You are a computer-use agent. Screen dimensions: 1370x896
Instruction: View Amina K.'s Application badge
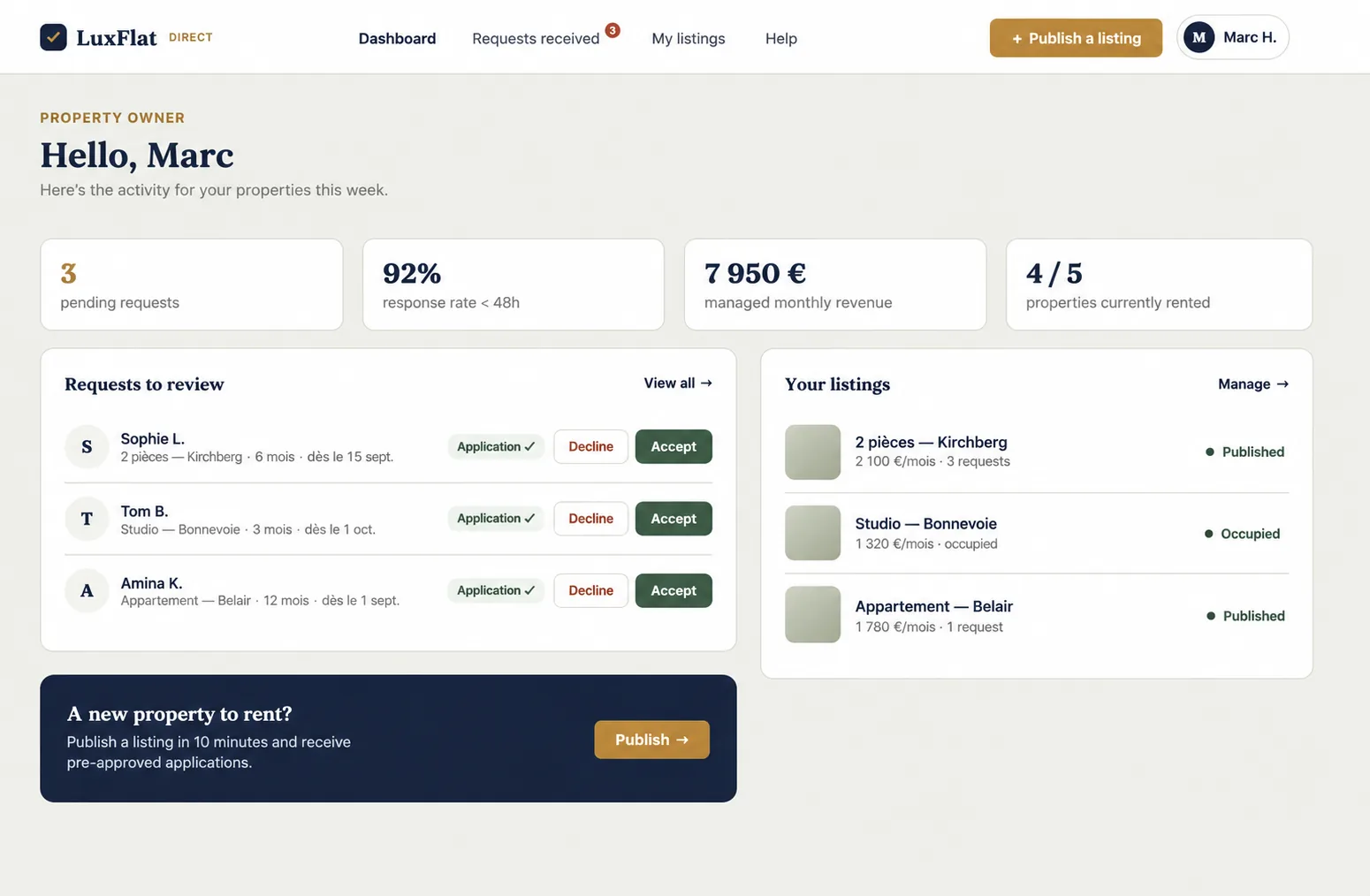coord(496,590)
